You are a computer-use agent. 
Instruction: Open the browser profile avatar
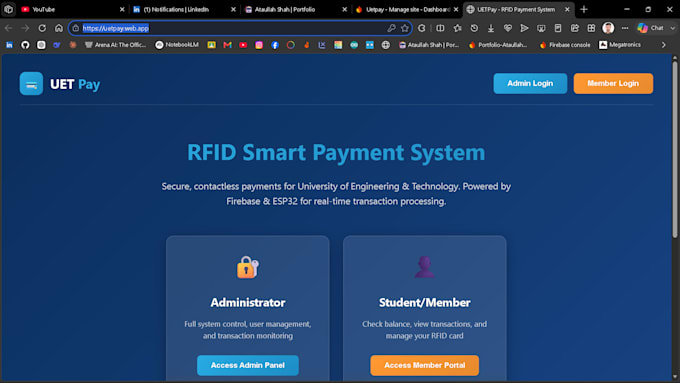coord(608,28)
